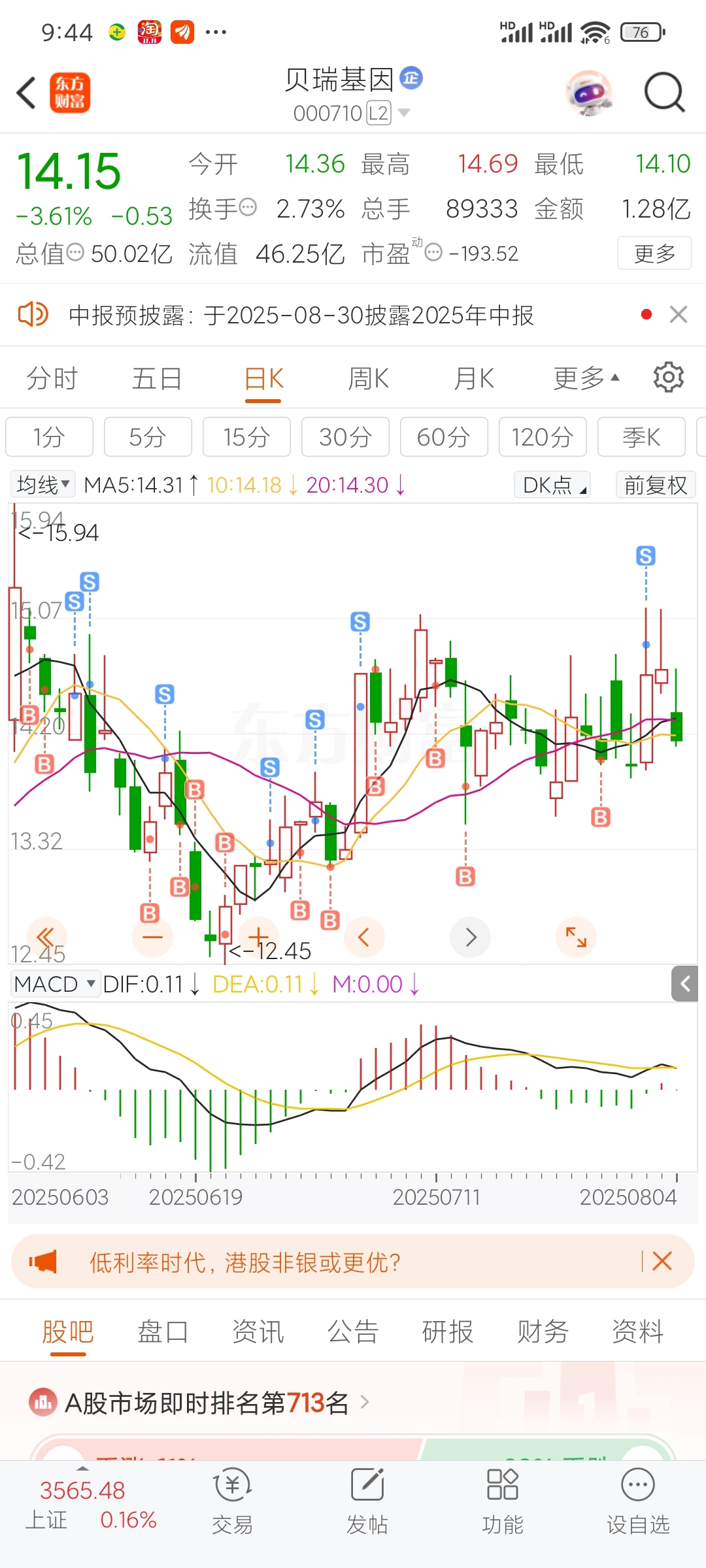The width and height of the screenshot is (706, 1568).
Task: Close the 低利率时代 promo banner
Action: [662, 1261]
